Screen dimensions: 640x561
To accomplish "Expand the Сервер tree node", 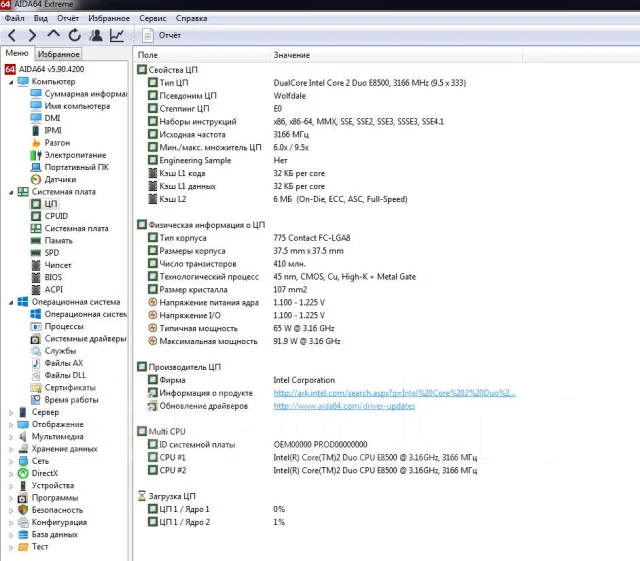I will coord(11,412).
